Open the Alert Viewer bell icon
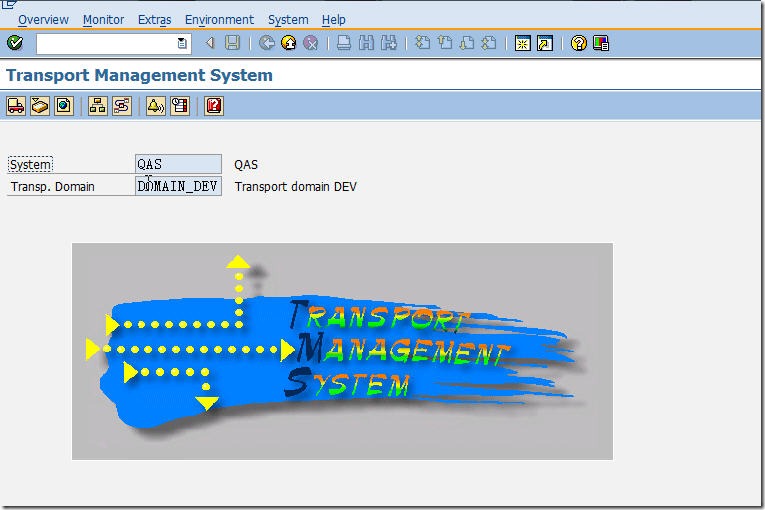Viewport: 765px width, 510px height. point(156,106)
